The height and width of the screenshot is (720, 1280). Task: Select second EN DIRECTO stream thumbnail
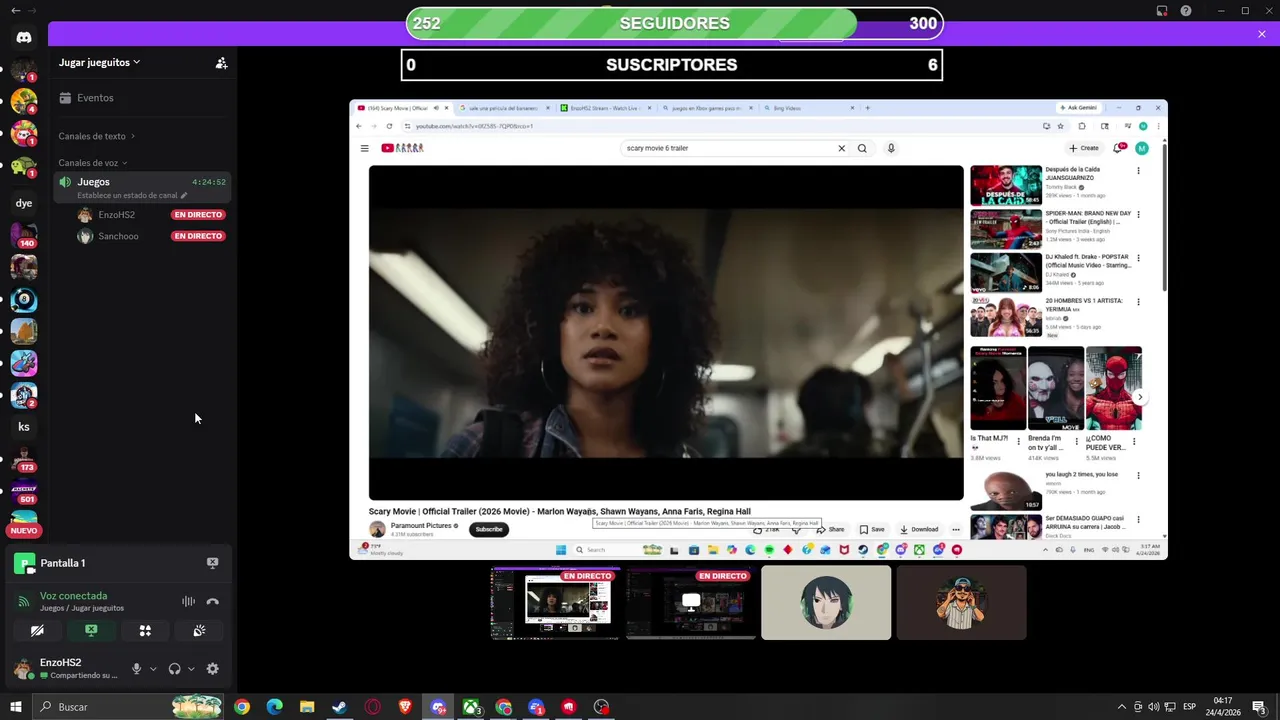[691, 603]
